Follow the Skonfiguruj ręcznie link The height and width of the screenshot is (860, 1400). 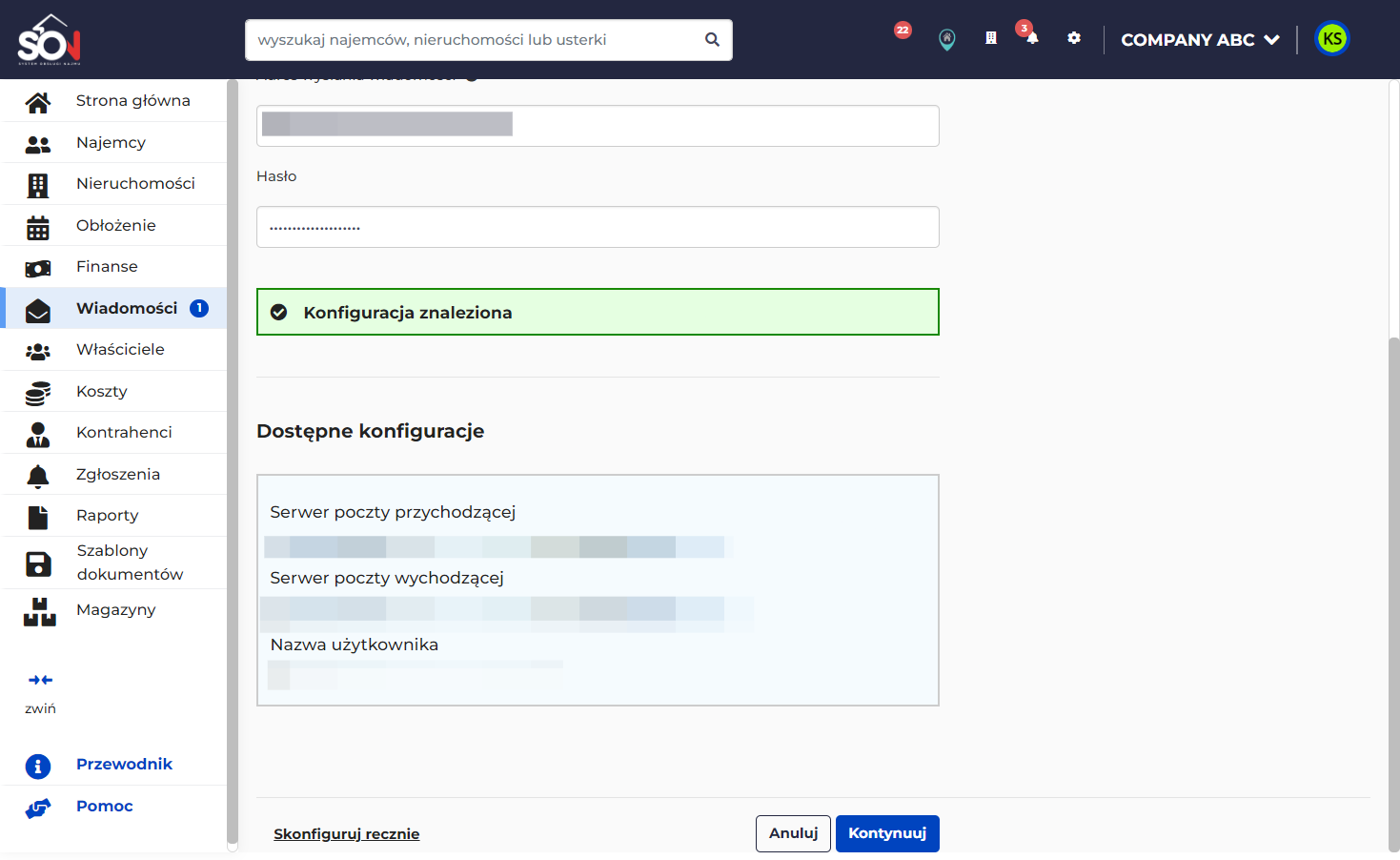click(x=347, y=834)
